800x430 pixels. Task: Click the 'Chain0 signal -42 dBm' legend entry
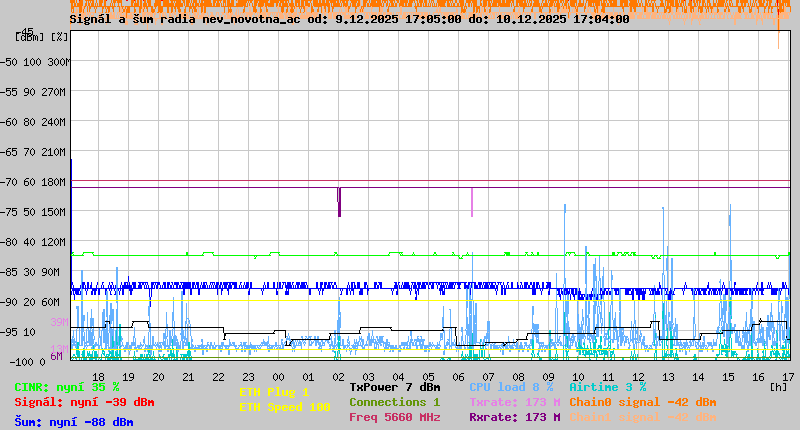click(643, 402)
